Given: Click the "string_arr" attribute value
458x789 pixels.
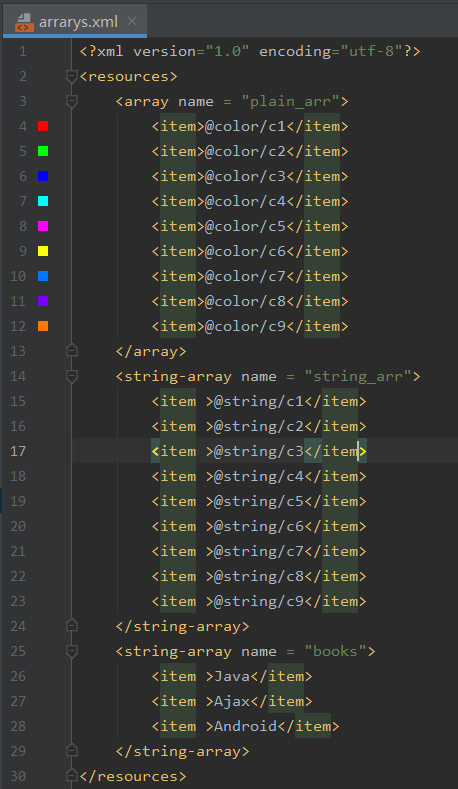Looking at the screenshot, I should pyautogui.click(x=358, y=376).
